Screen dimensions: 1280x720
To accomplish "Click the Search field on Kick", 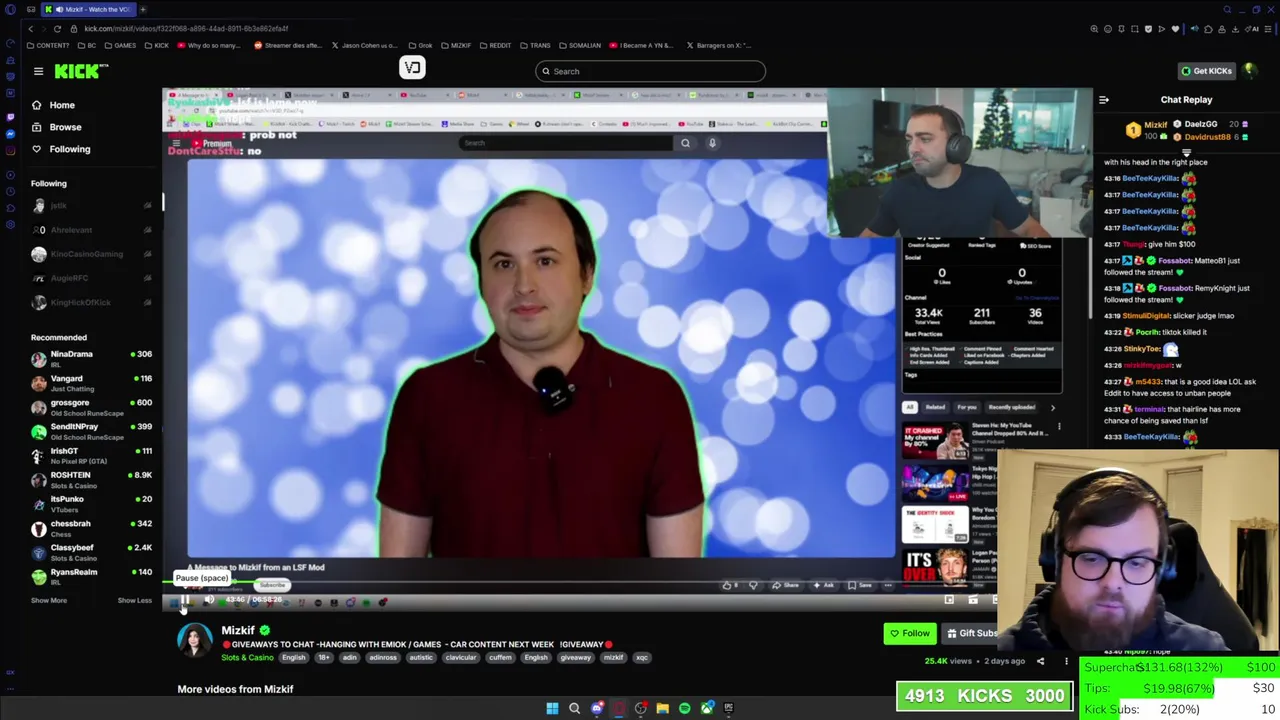I will point(650,71).
